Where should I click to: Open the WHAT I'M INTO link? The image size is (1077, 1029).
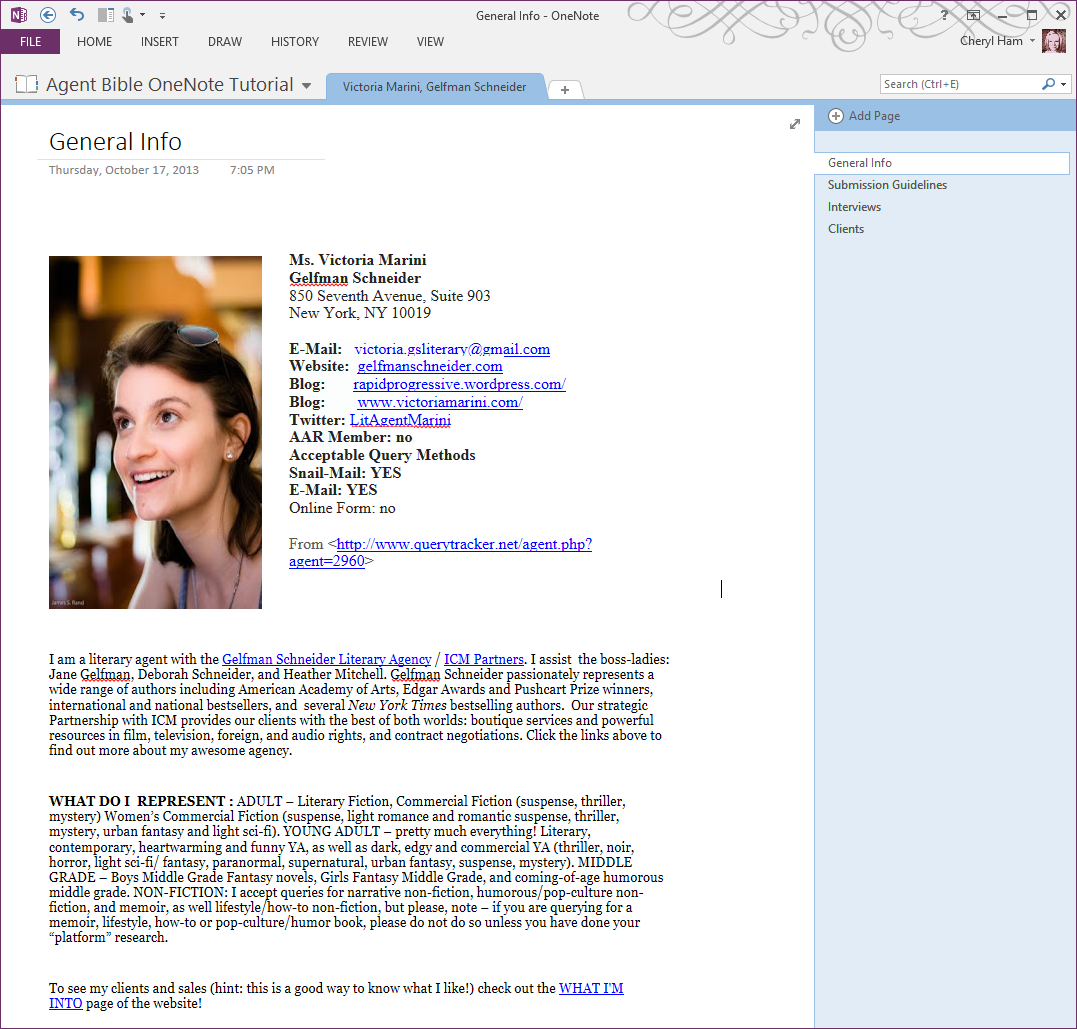pos(591,988)
